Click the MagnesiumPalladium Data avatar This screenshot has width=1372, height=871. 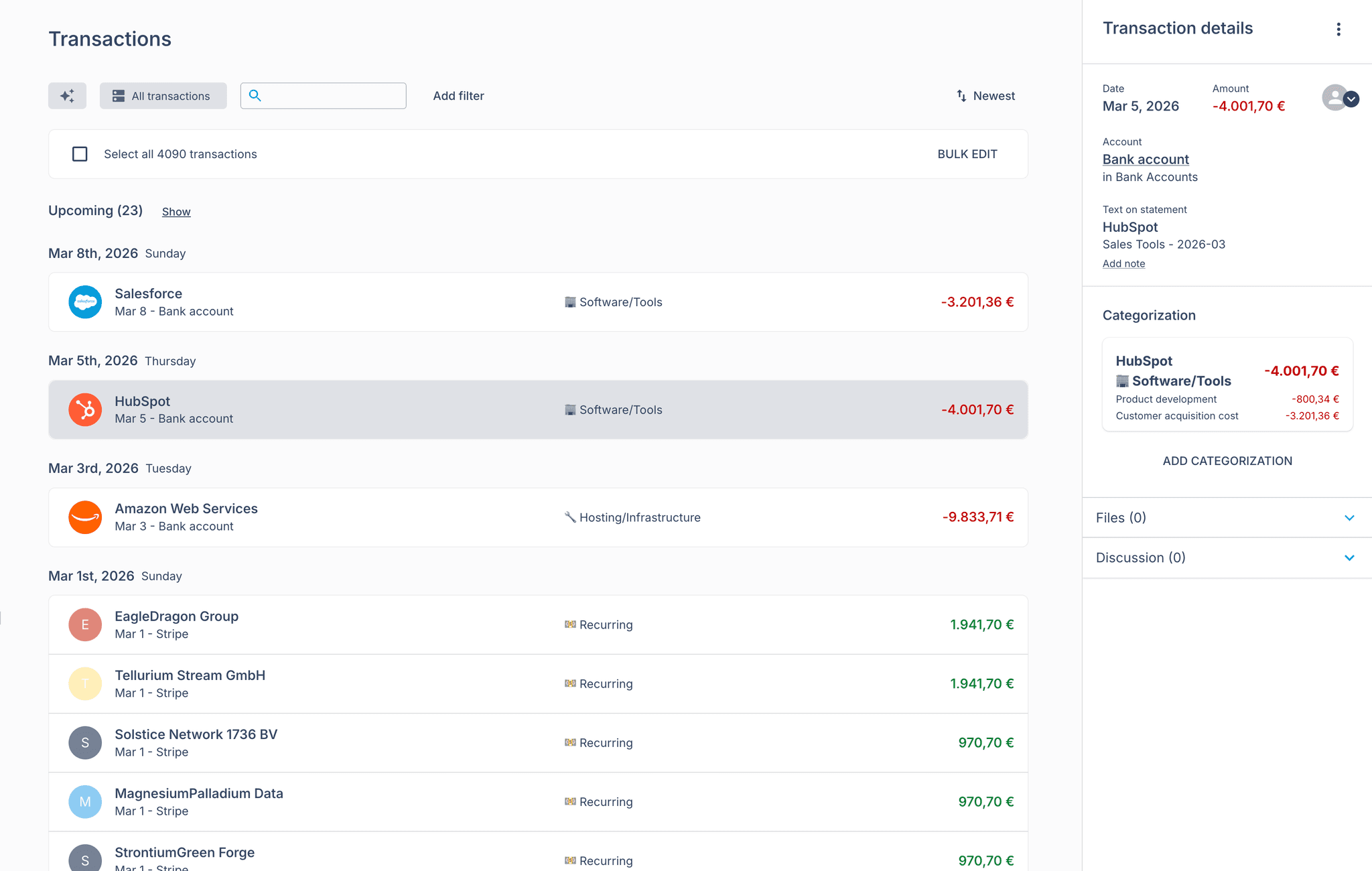pyautogui.click(x=85, y=801)
